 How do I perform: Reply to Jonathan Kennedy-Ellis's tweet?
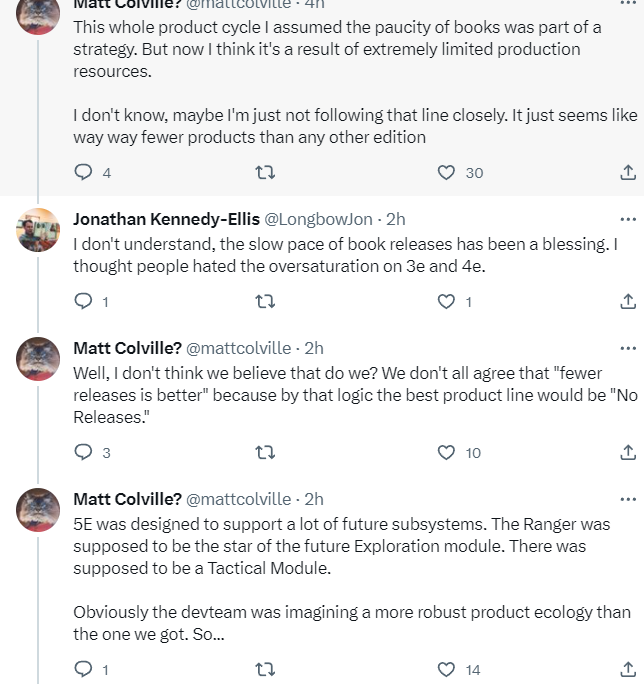pos(84,301)
